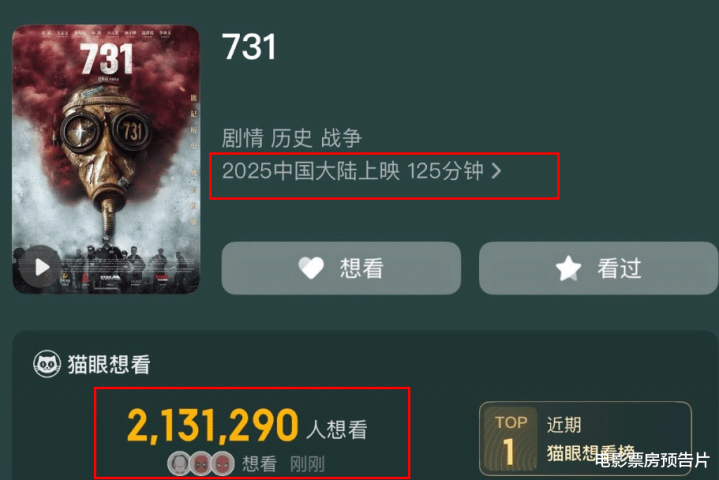The image size is (719, 480).
Task: Open the middle red masked avatar
Action: tap(201, 463)
